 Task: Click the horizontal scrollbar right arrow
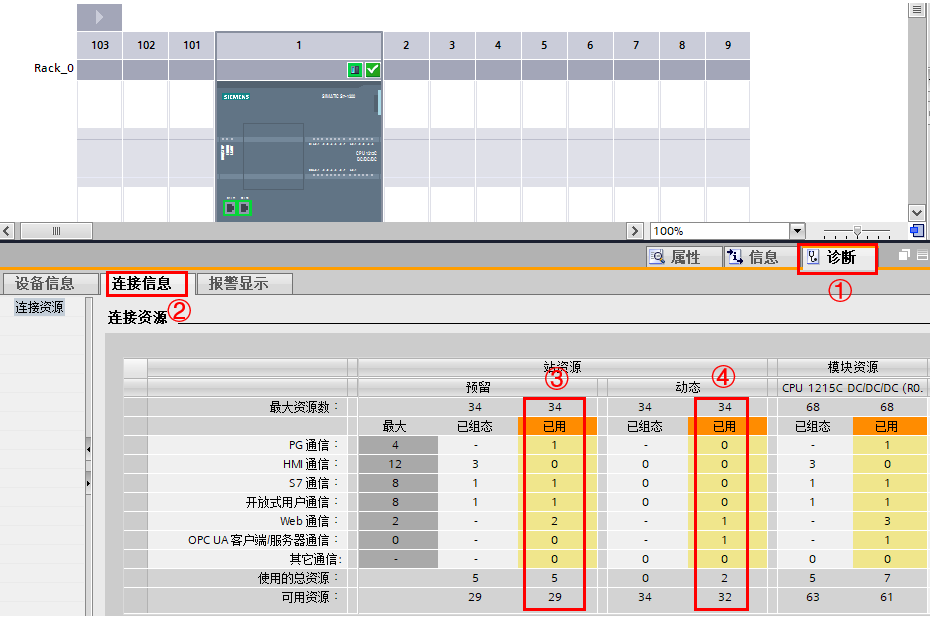tap(634, 231)
